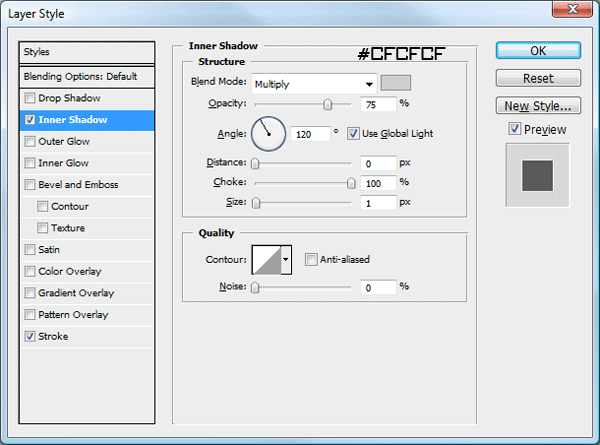Click the Reset button
Viewport: 600px width, 445px height.
[538, 78]
